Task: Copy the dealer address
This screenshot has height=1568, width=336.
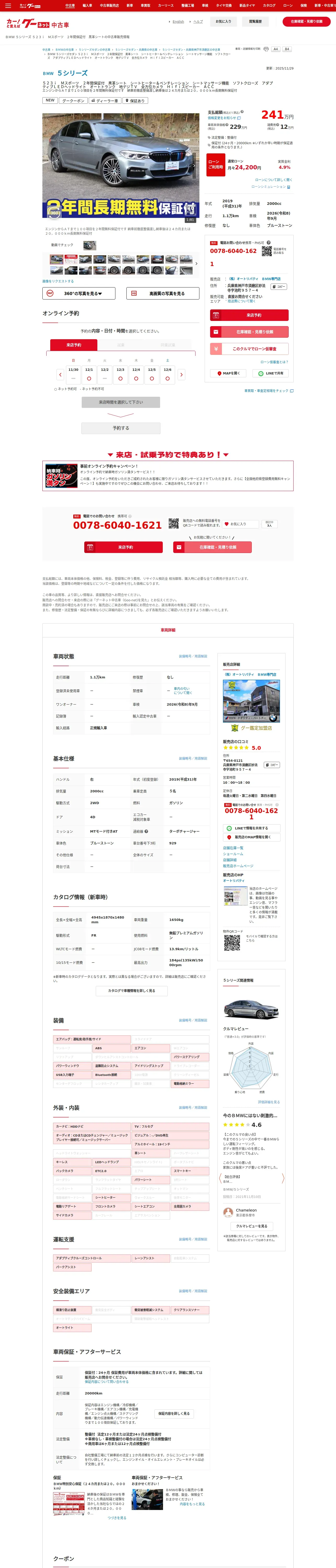Action: pos(279,287)
